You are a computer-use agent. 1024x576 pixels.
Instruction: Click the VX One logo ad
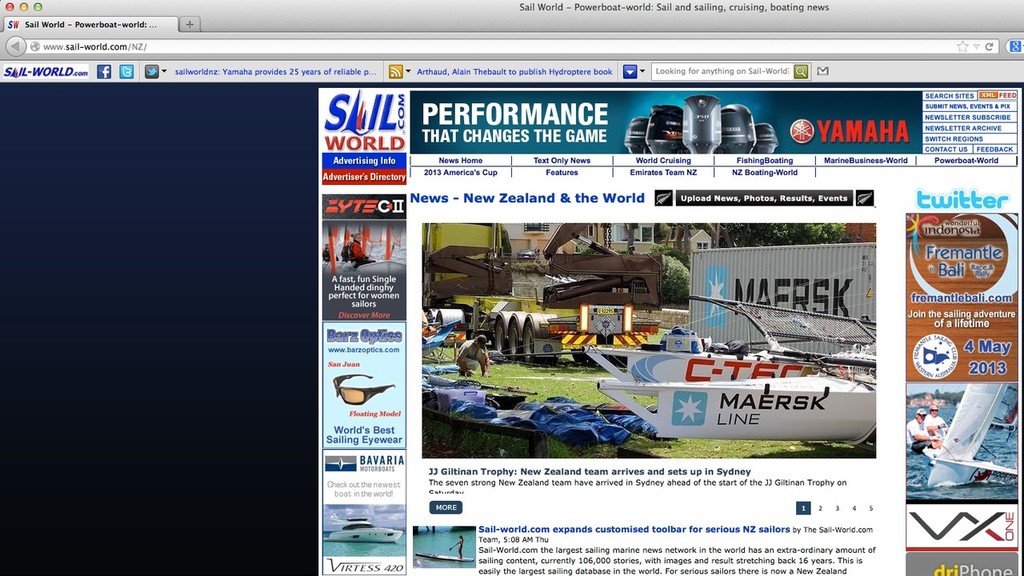click(962, 527)
